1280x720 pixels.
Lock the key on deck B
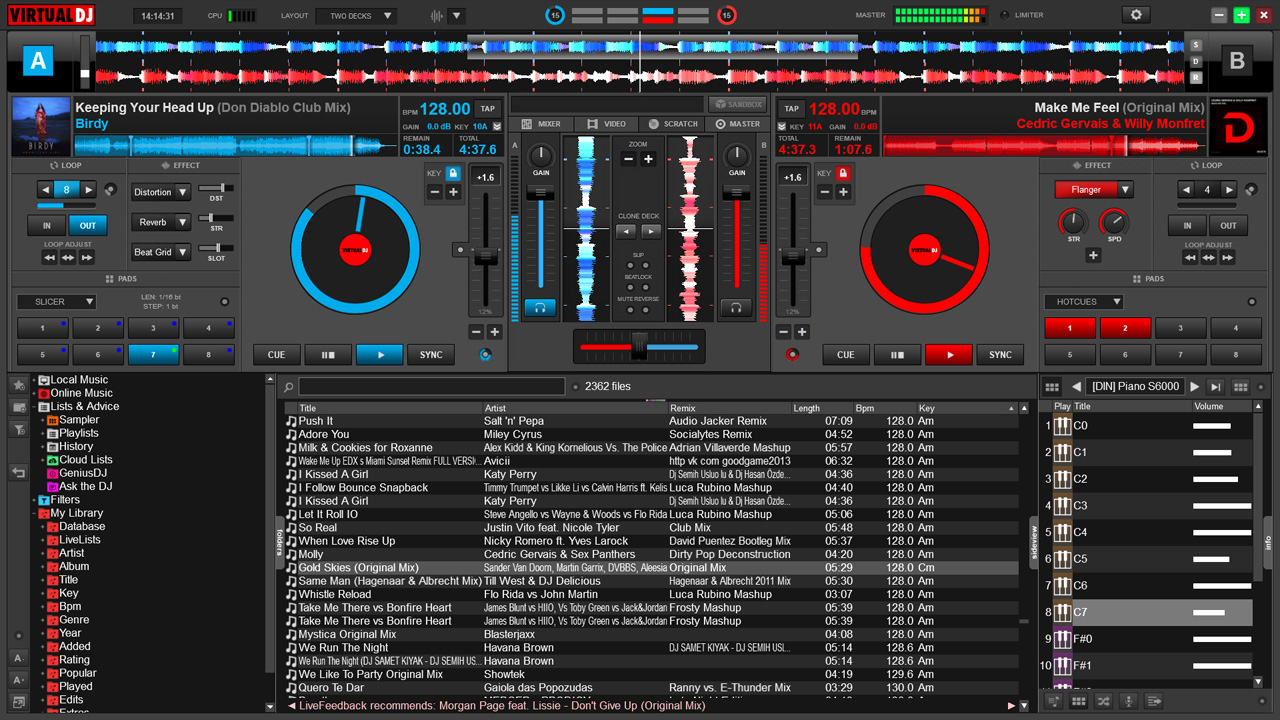pos(843,173)
